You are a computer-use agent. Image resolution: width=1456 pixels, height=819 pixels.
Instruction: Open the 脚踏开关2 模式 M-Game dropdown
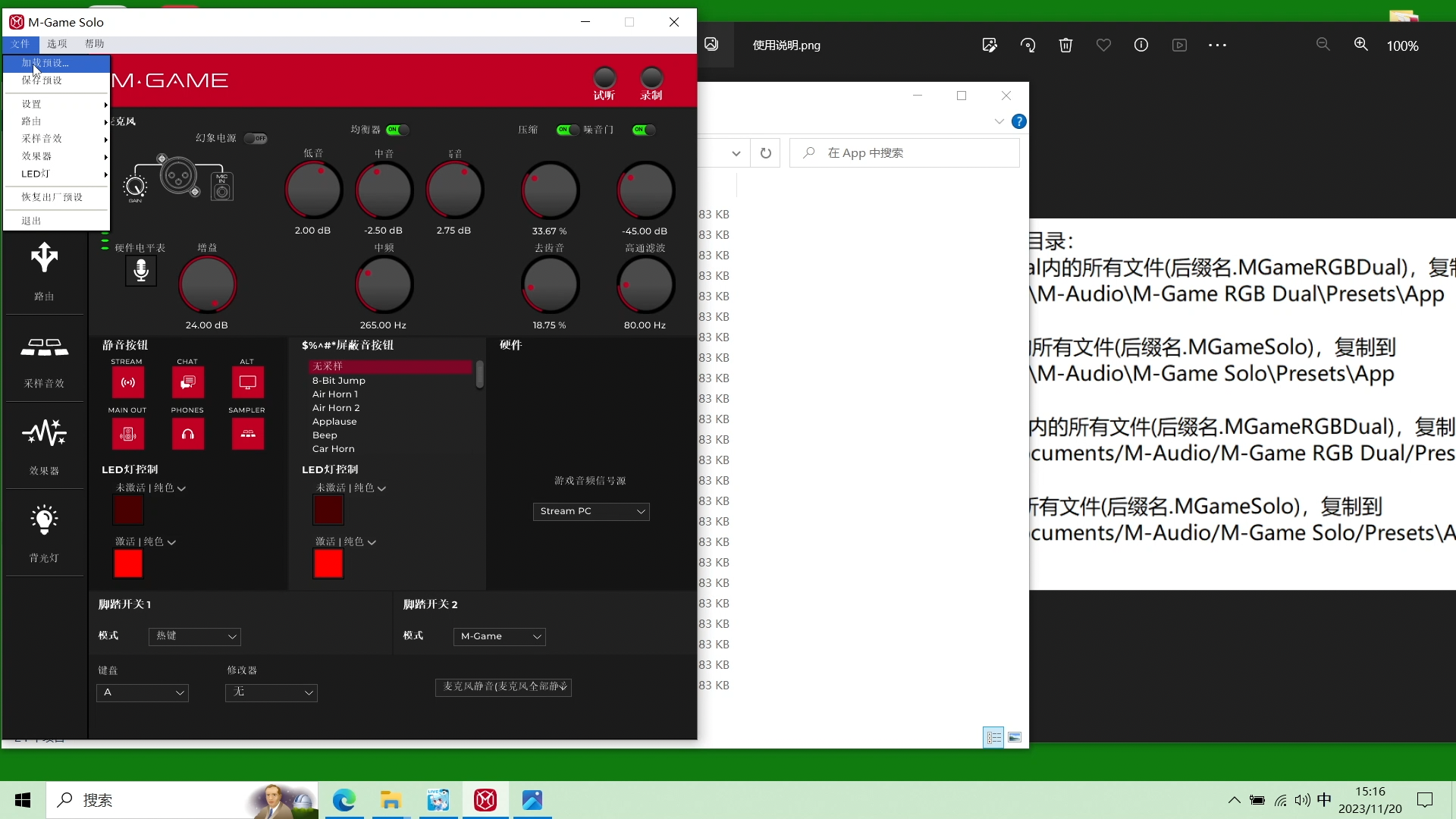click(x=500, y=636)
